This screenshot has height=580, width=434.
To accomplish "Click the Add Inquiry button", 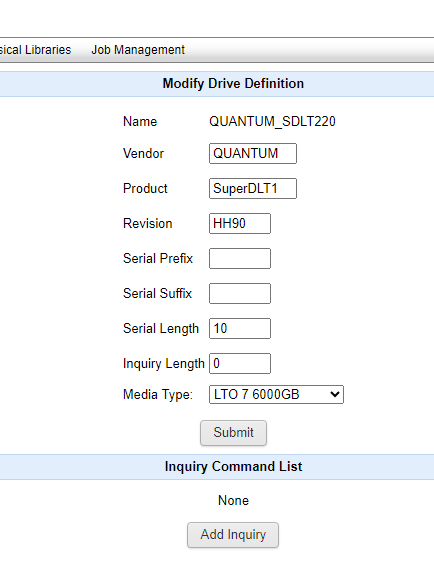I will click(233, 535).
